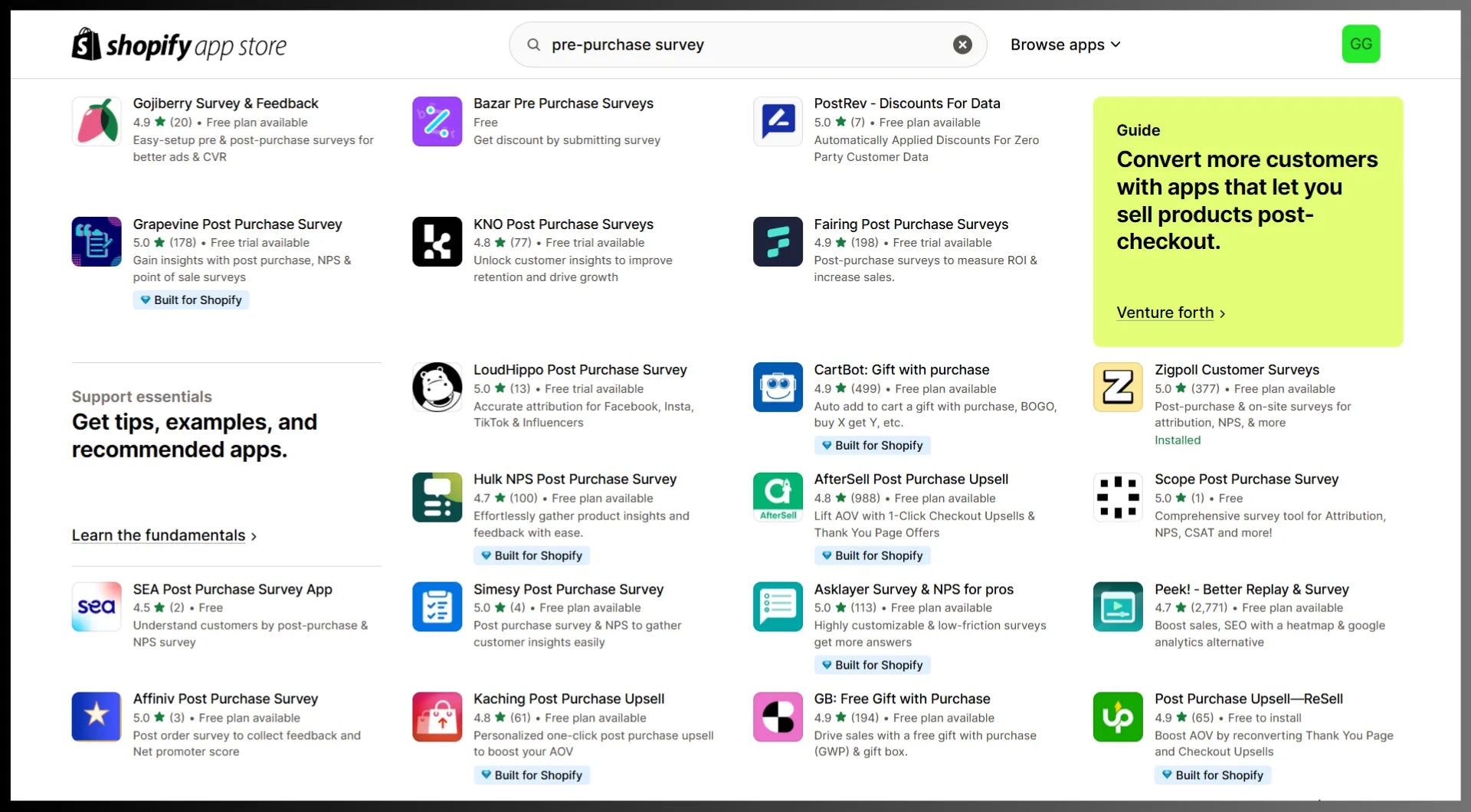Open the GG account avatar
Image resolution: width=1471 pixels, height=812 pixels.
1361,44
